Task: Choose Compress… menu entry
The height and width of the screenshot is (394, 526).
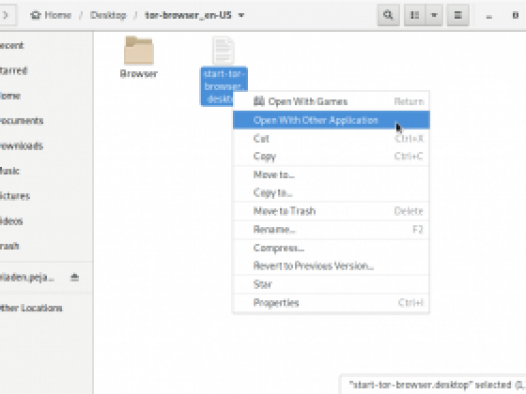Action: click(x=331, y=248)
